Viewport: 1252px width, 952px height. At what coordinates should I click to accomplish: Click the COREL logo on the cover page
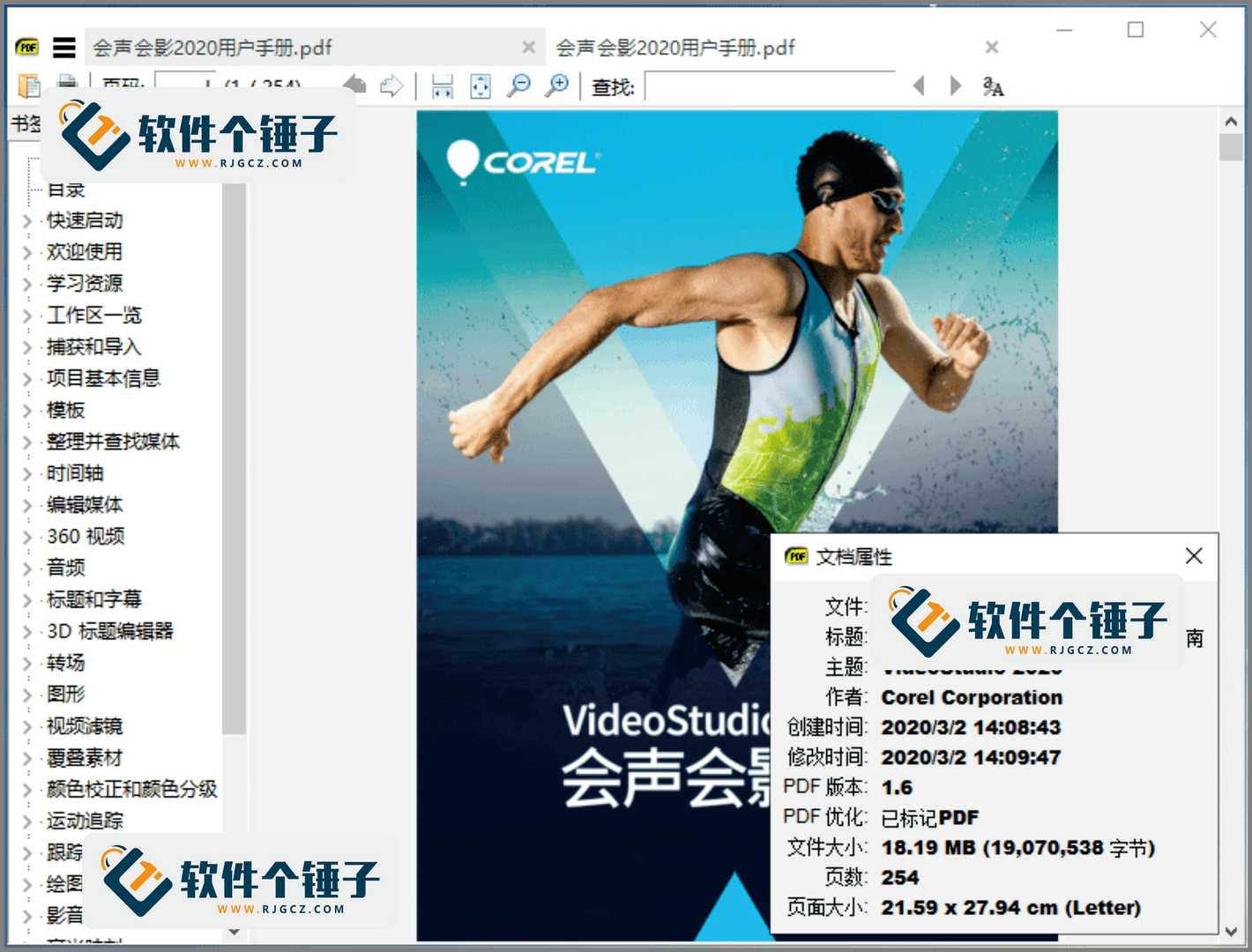click(523, 161)
